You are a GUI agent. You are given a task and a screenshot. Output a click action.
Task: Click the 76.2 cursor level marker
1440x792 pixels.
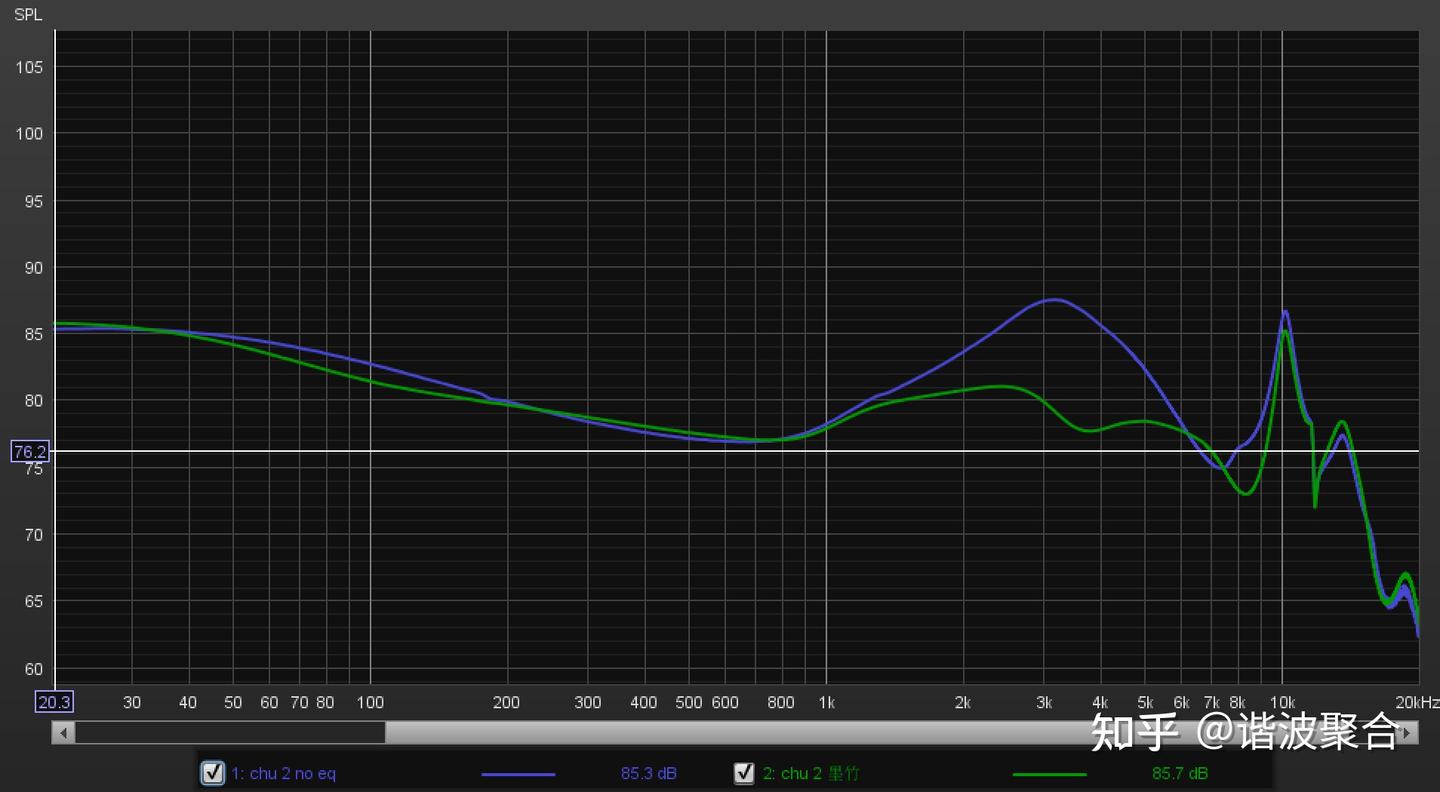(30, 452)
